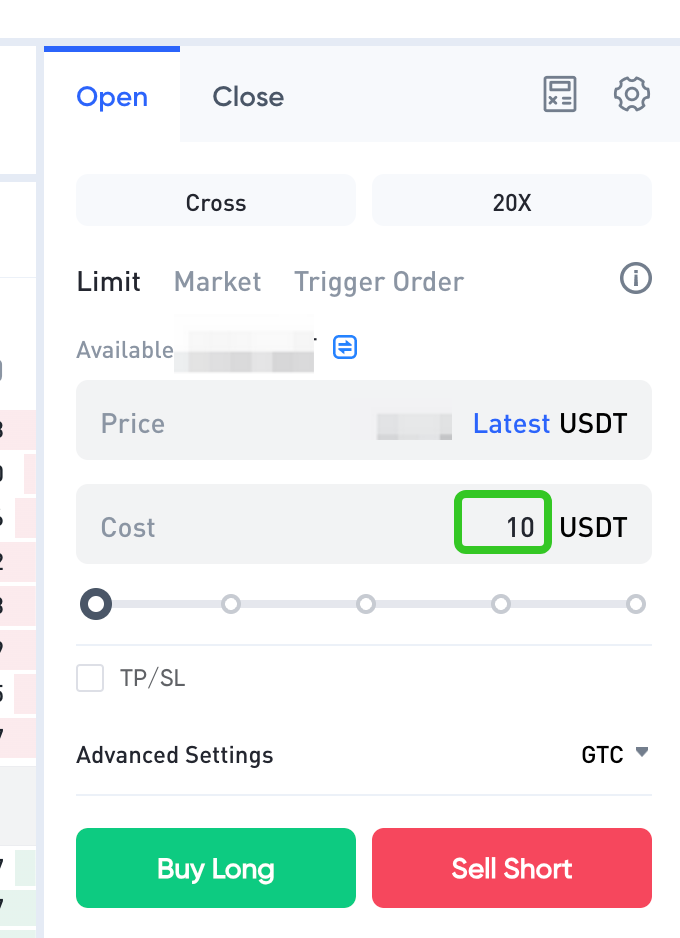The height and width of the screenshot is (938, 680).
Task: Set slider to the middle 50% point
Action: pos(366,604)
